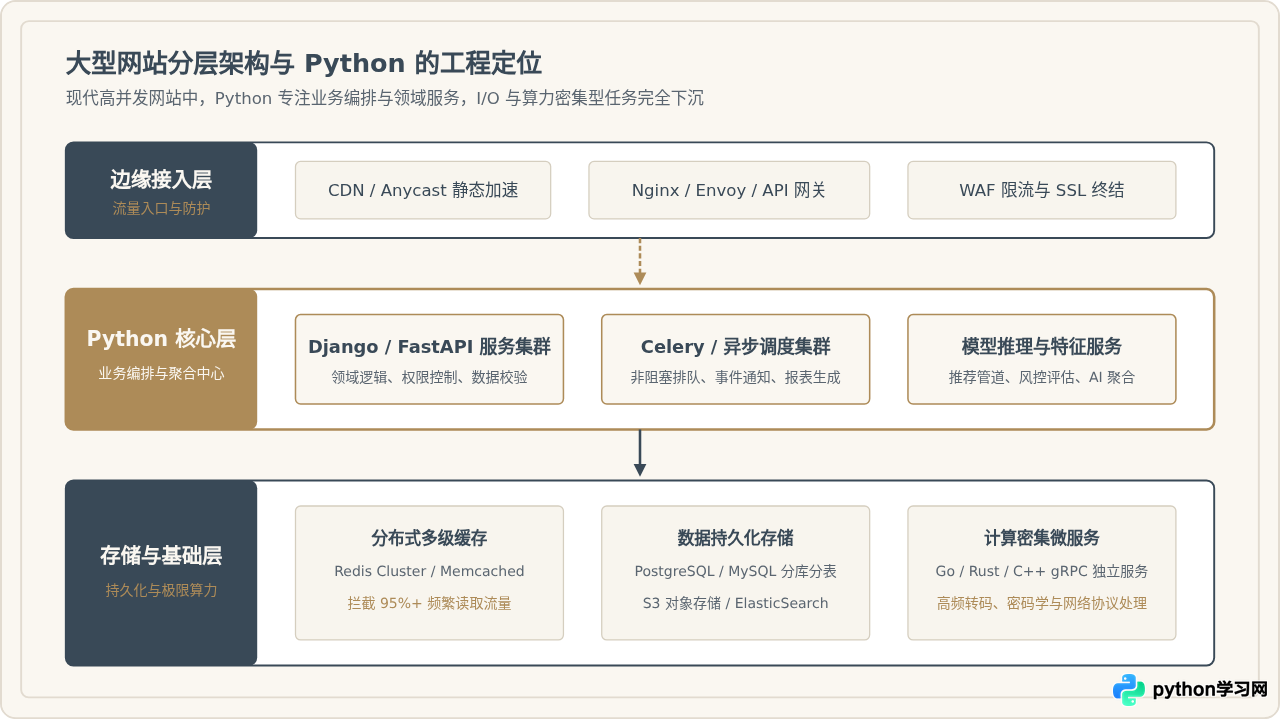Viewport: 1280px width, 719px height.
Task: Select the "推荐管道、风控评估、AI 聚合" line
Action: pyautogui.click(x=1042, y=377)
